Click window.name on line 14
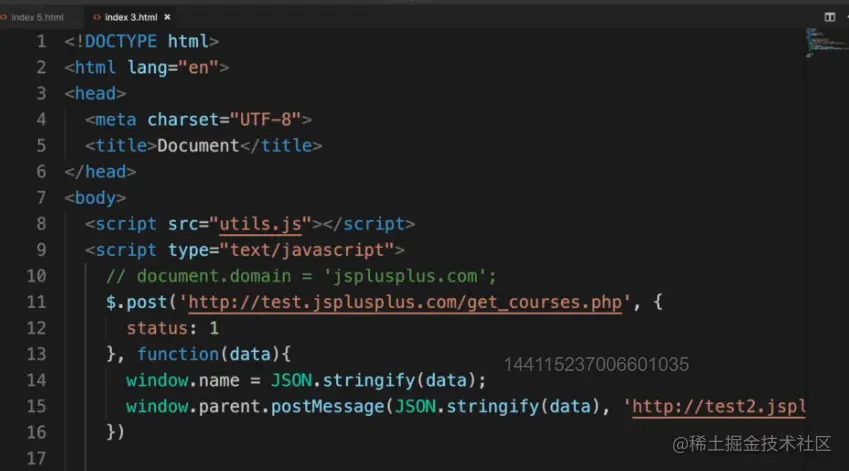The height and width of the screenshot is (471, 849). [183, 381]
